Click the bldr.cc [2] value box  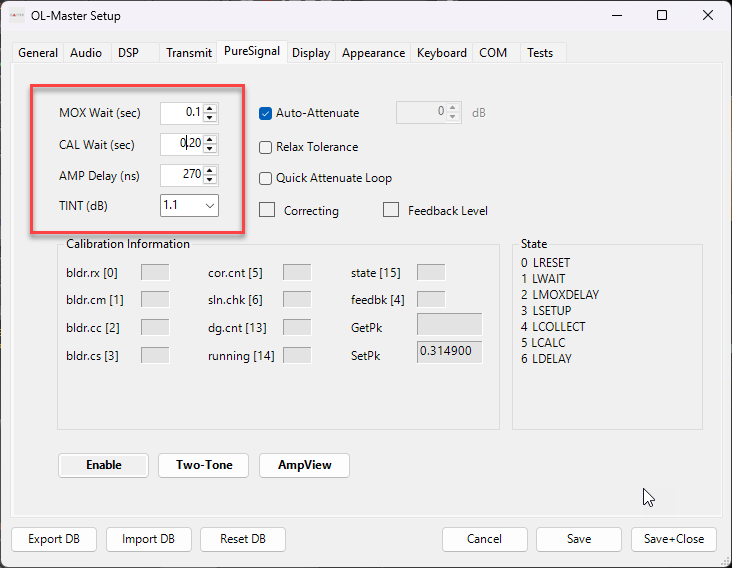[155, 327]
